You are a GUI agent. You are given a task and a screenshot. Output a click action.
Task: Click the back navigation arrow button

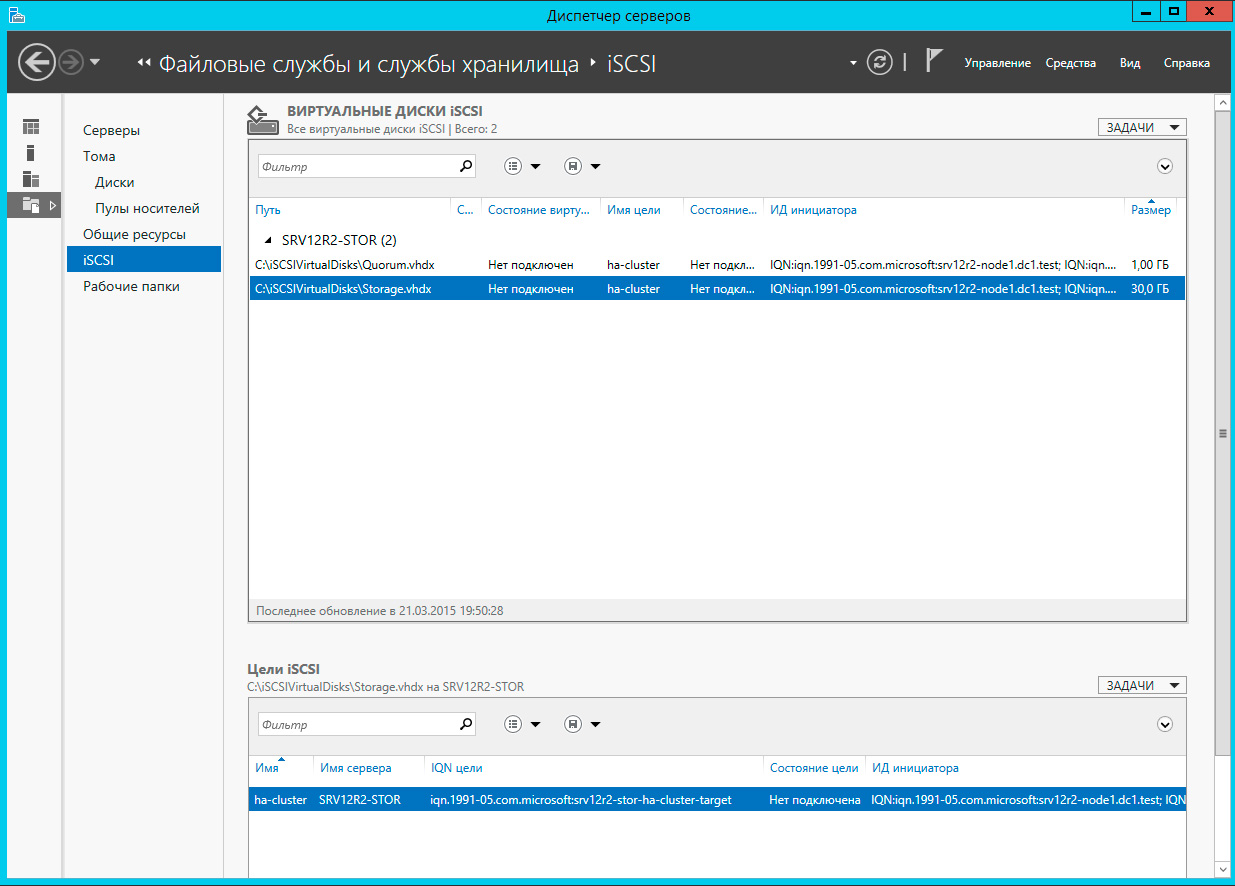point(37,62)
